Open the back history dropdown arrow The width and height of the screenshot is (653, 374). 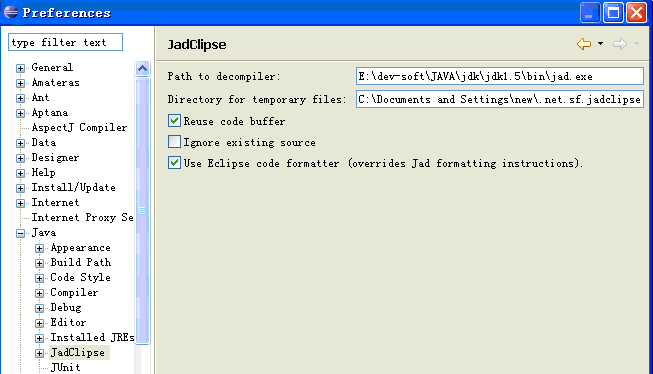600,43
